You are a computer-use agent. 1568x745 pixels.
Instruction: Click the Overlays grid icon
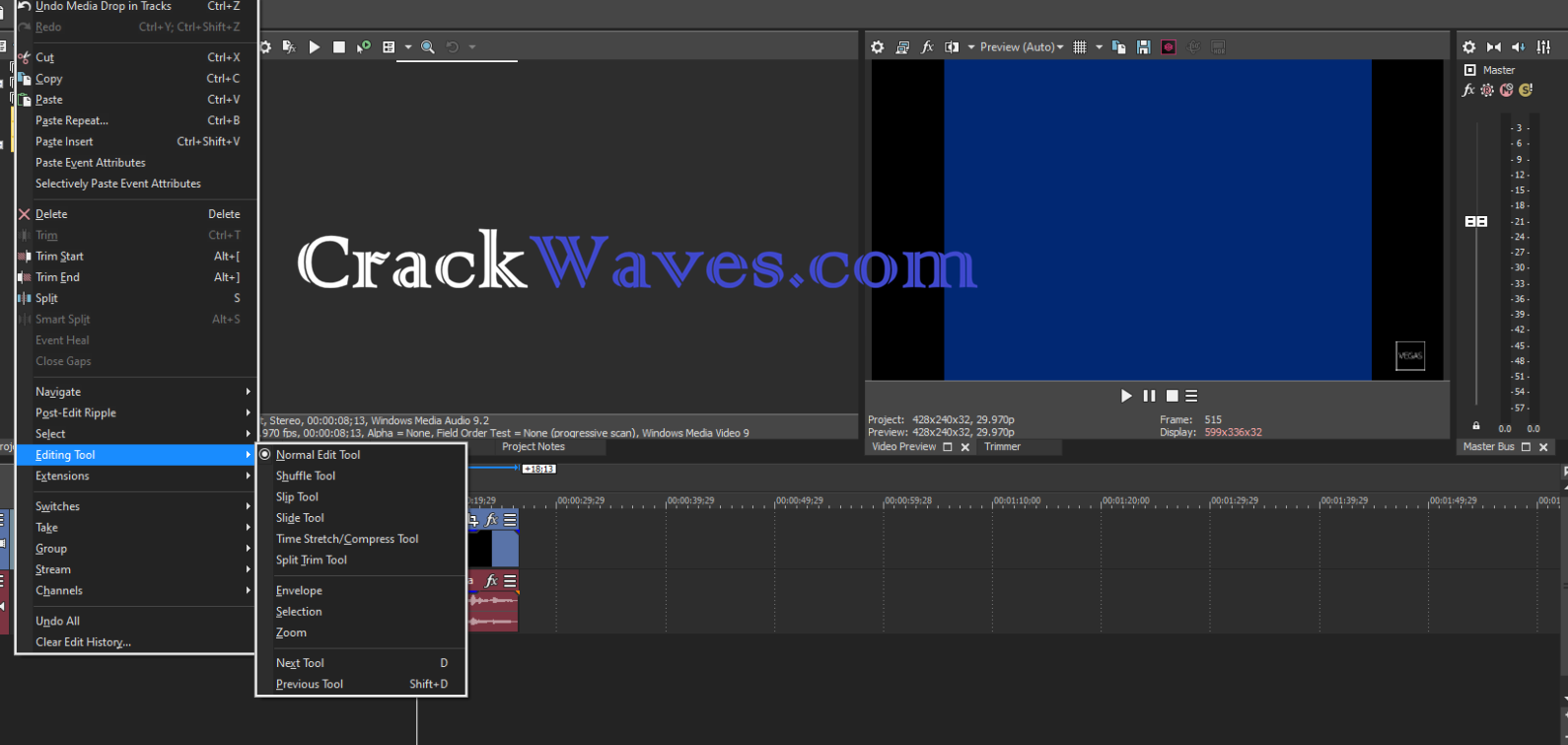(x=1080, y=46)
